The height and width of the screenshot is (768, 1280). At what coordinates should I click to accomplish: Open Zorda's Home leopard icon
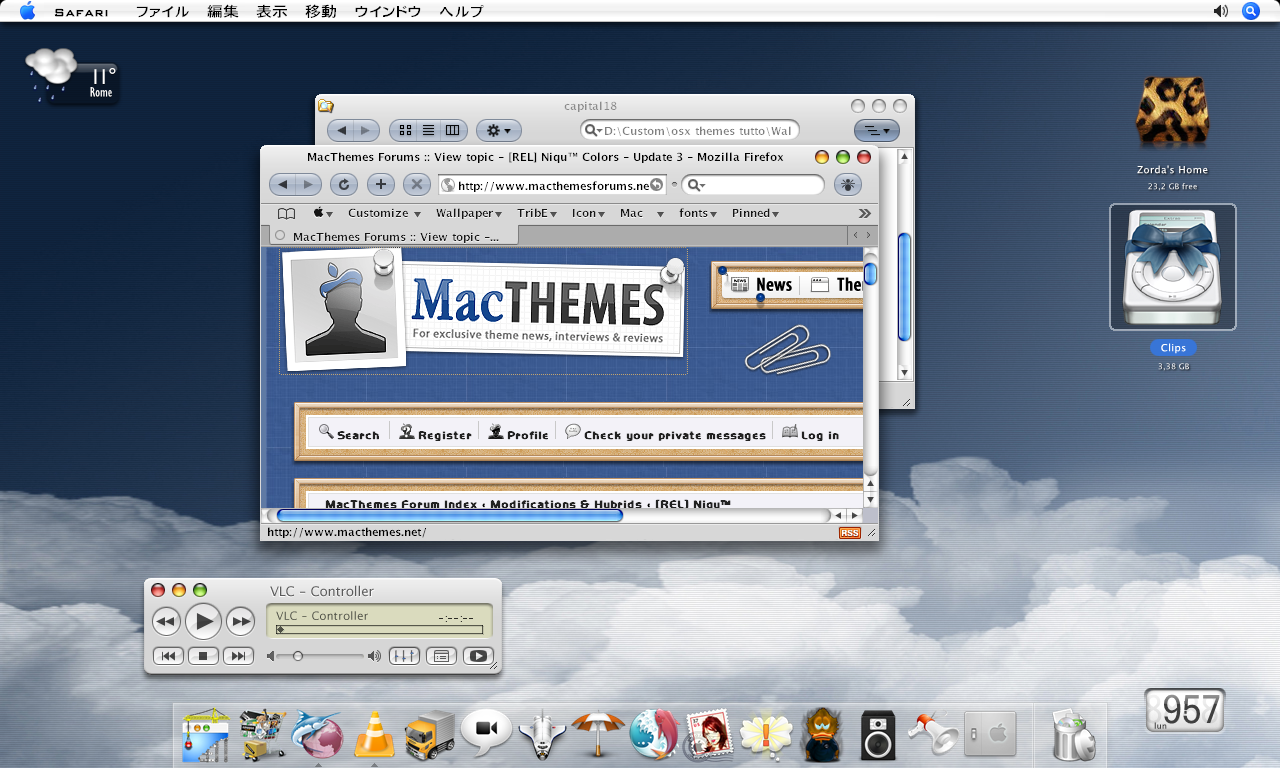(1173, 113)
